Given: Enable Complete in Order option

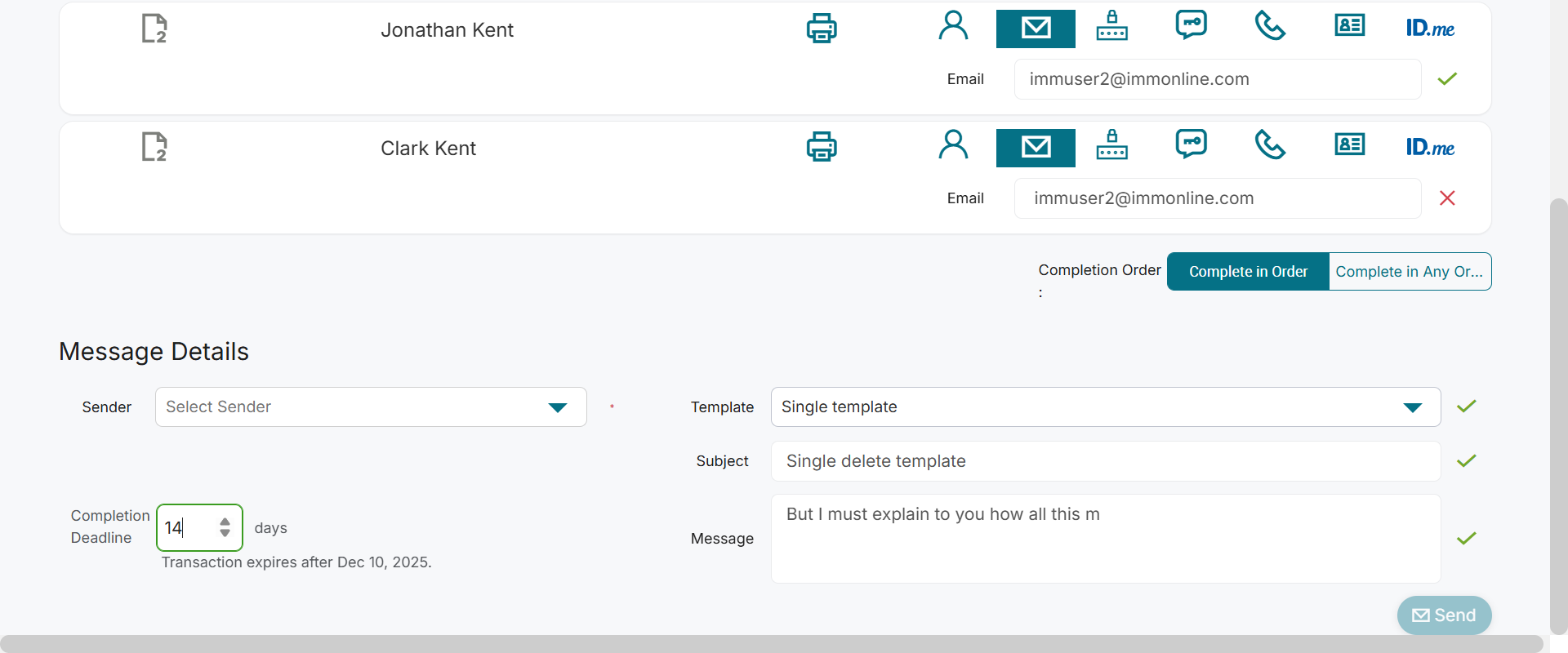Looking at the screenshot, I should click(1248, 272).
